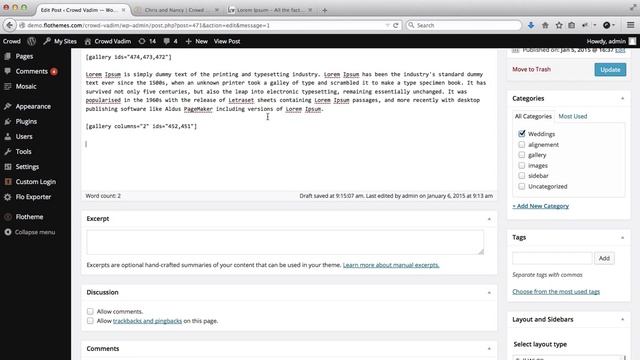Click the Update button
This screenshot has height=360, width=640.
point(610,69)
